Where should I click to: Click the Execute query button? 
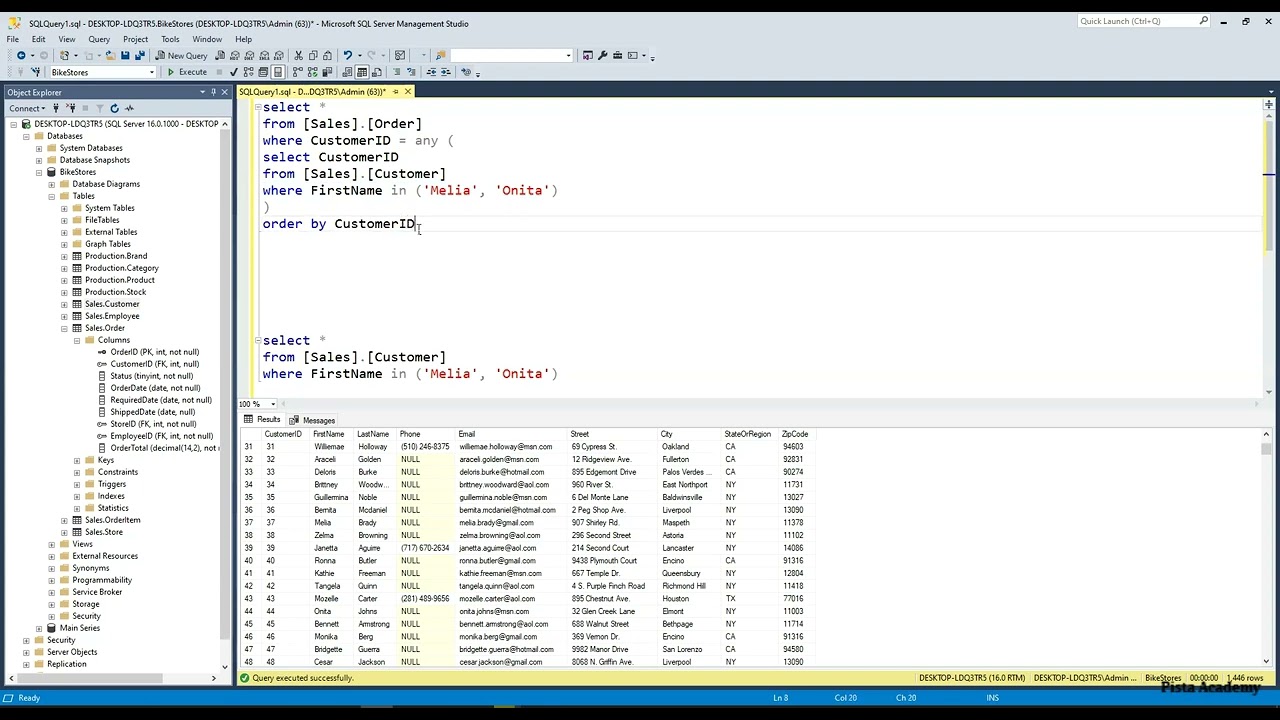click(x=187, y=72)
